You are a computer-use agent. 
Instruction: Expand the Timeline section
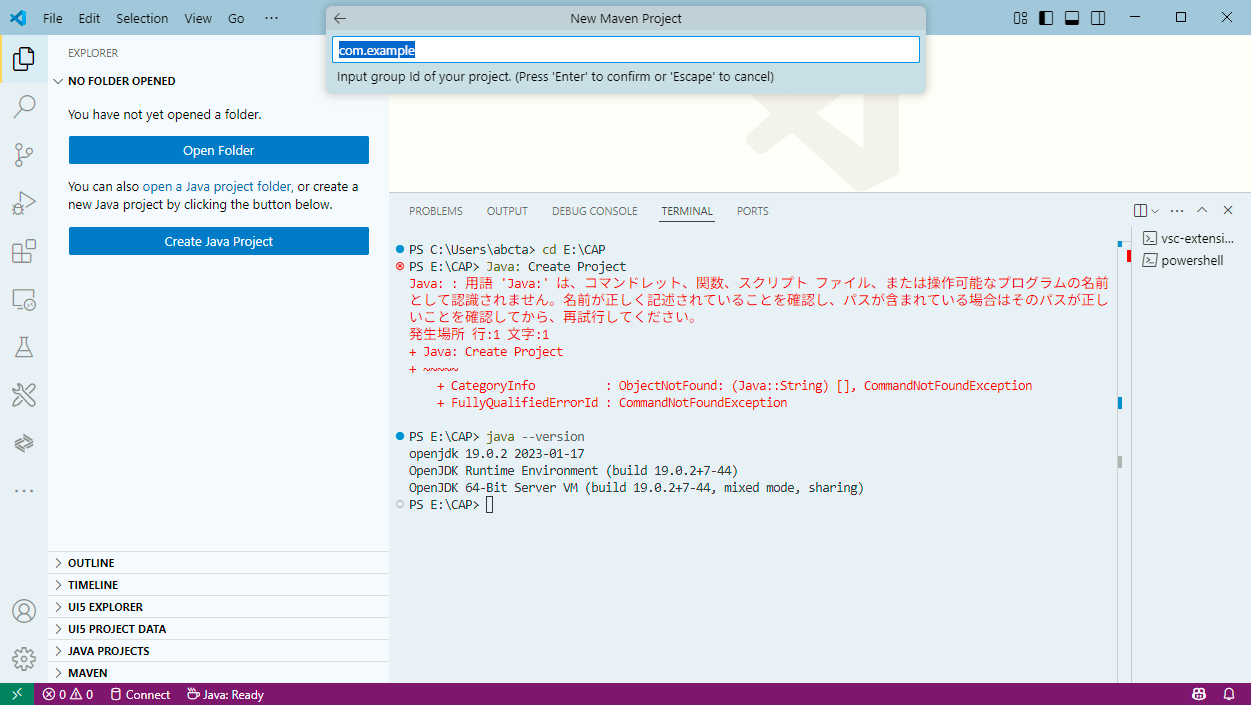(218, 585)
